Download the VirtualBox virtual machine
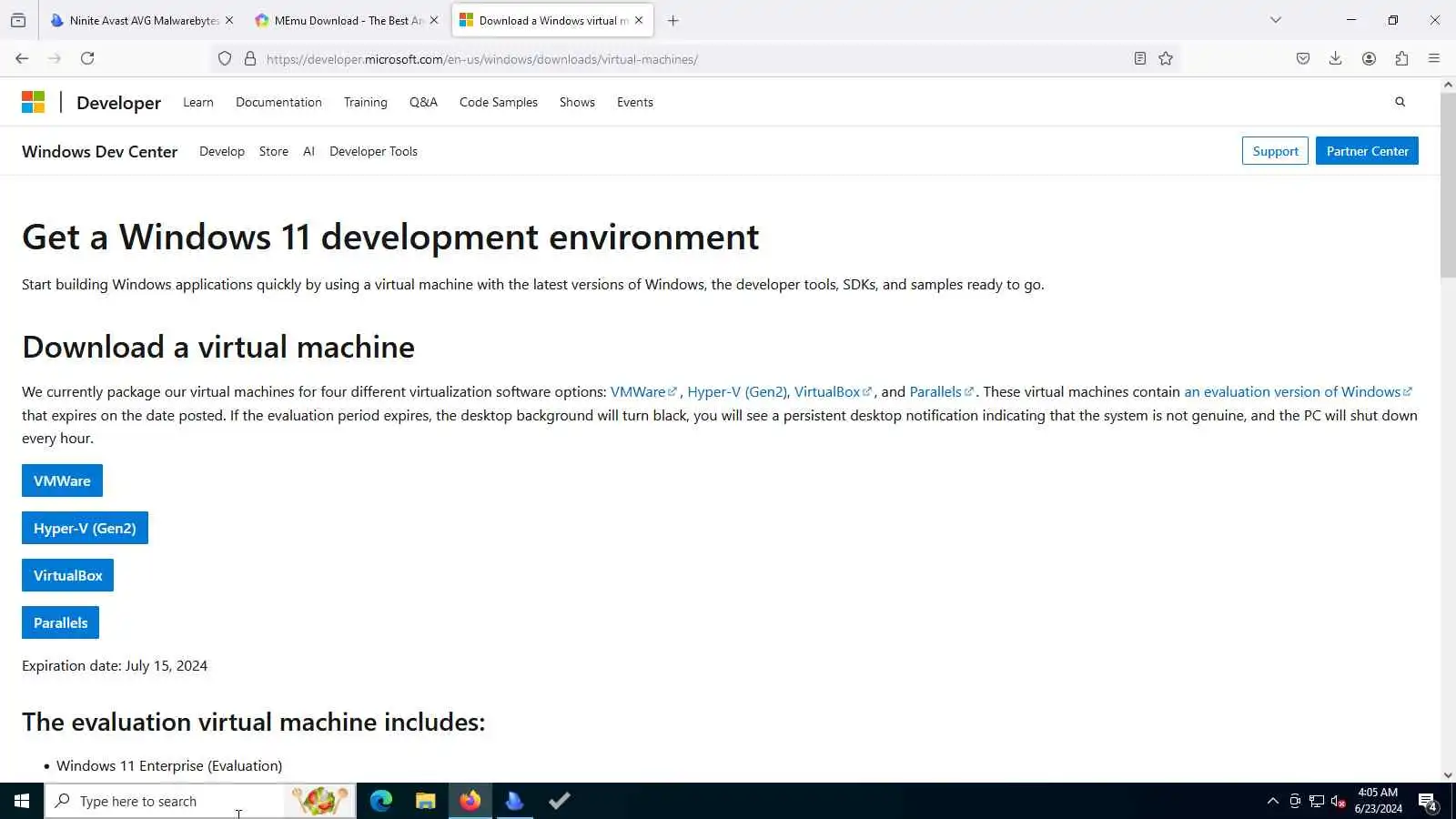 pos(68,575)
